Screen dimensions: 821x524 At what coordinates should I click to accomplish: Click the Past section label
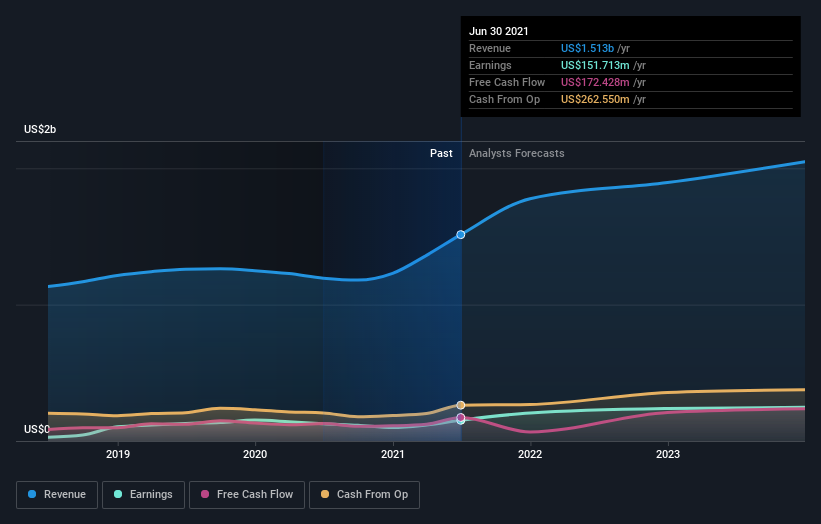[441, 153]
